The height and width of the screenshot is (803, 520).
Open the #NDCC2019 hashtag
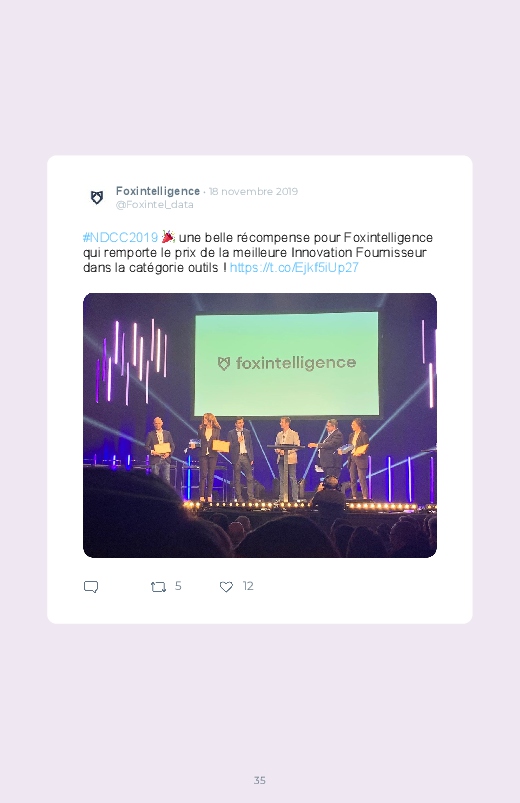point(120,238)
